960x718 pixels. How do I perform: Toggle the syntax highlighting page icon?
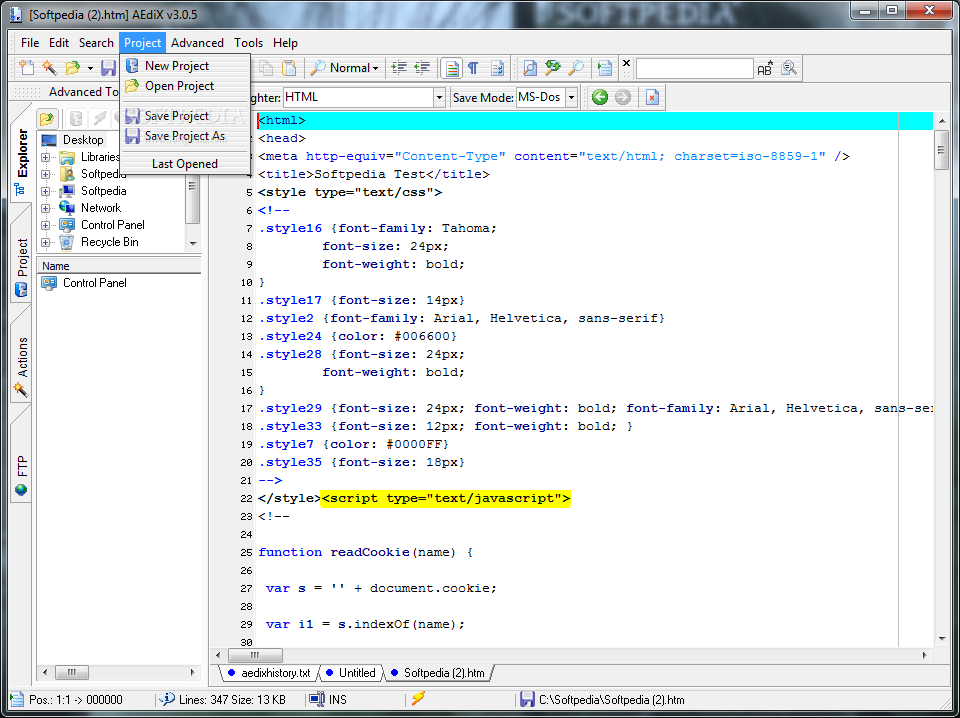tap(451, 68)
